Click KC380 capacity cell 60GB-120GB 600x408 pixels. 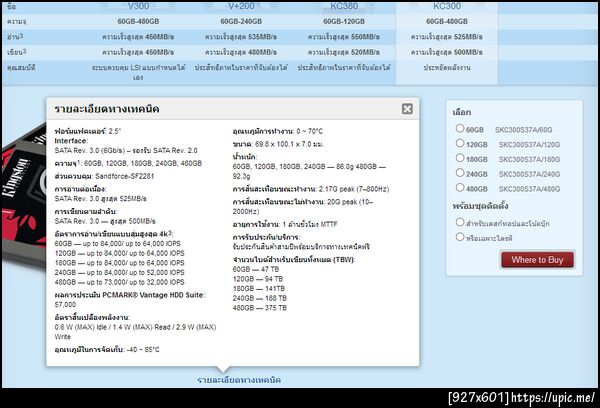coord(344,21)
